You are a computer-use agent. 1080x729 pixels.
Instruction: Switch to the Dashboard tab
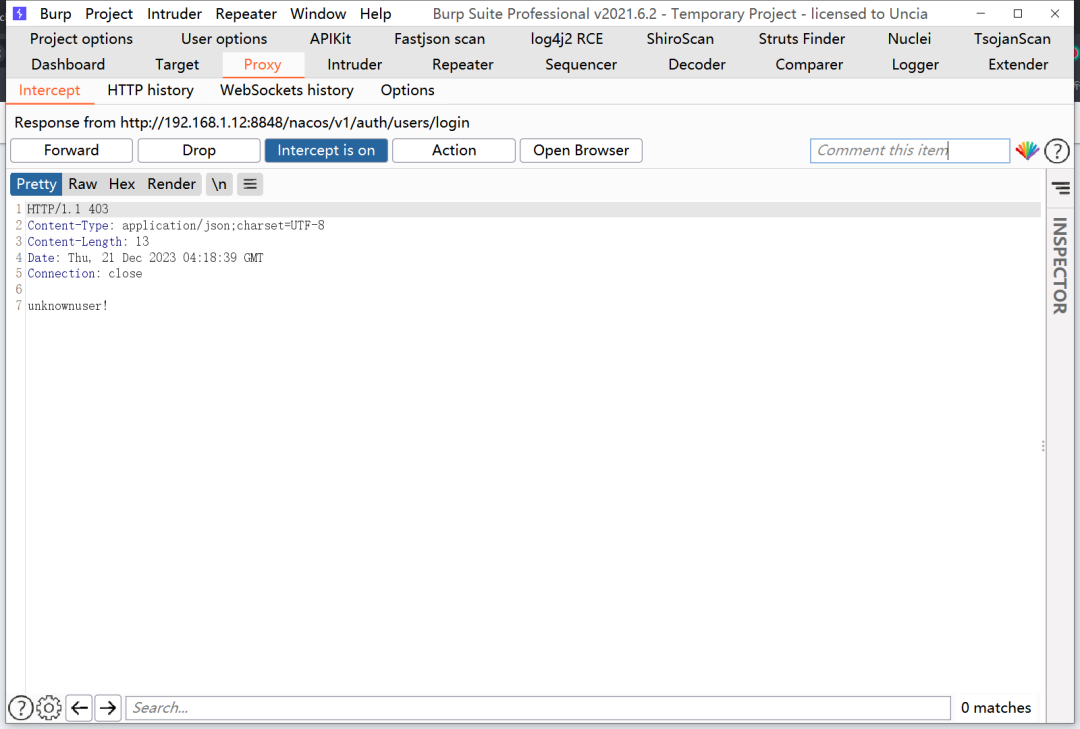68,65
